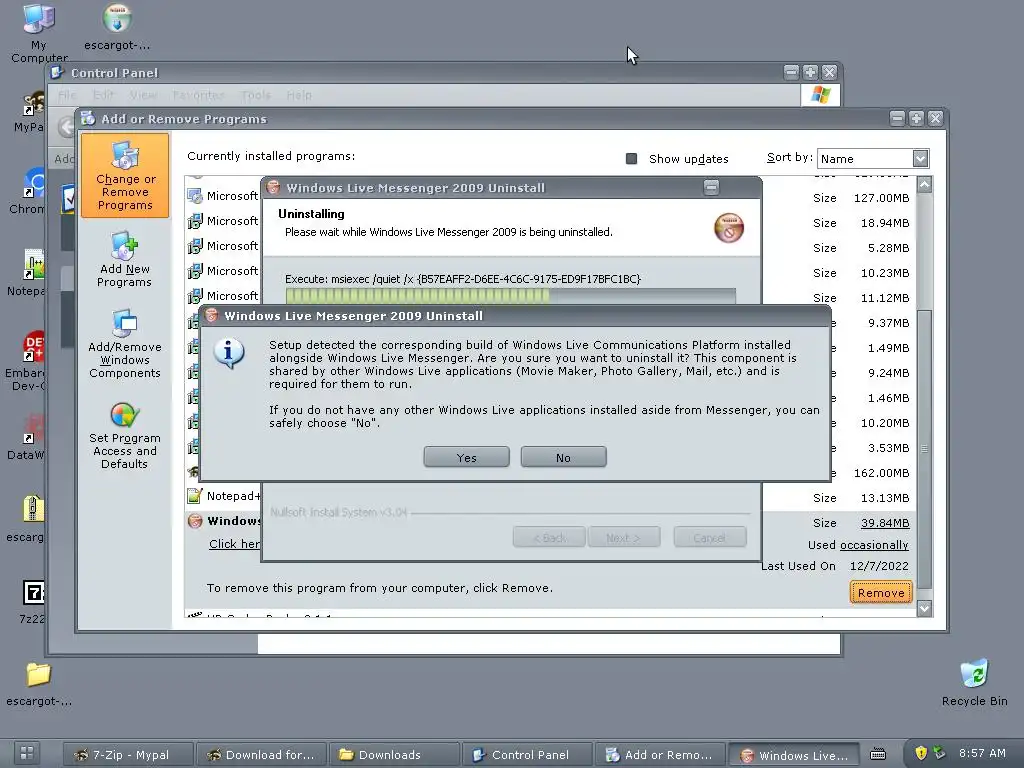The width and height of the screenshot is (1024, 768).
Task: Click the Next button in uninstaller window
Action: [x=624, y=537]
